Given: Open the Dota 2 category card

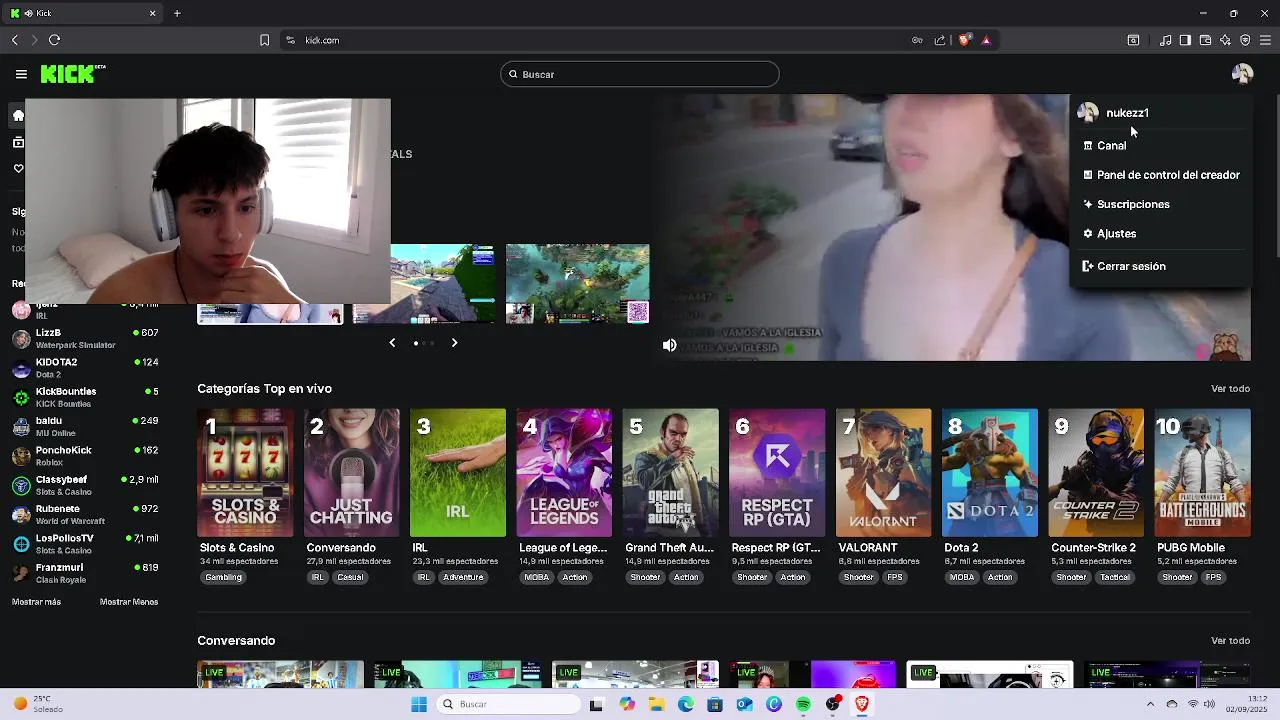Looking at the screenshot, I should click(990, 473).
